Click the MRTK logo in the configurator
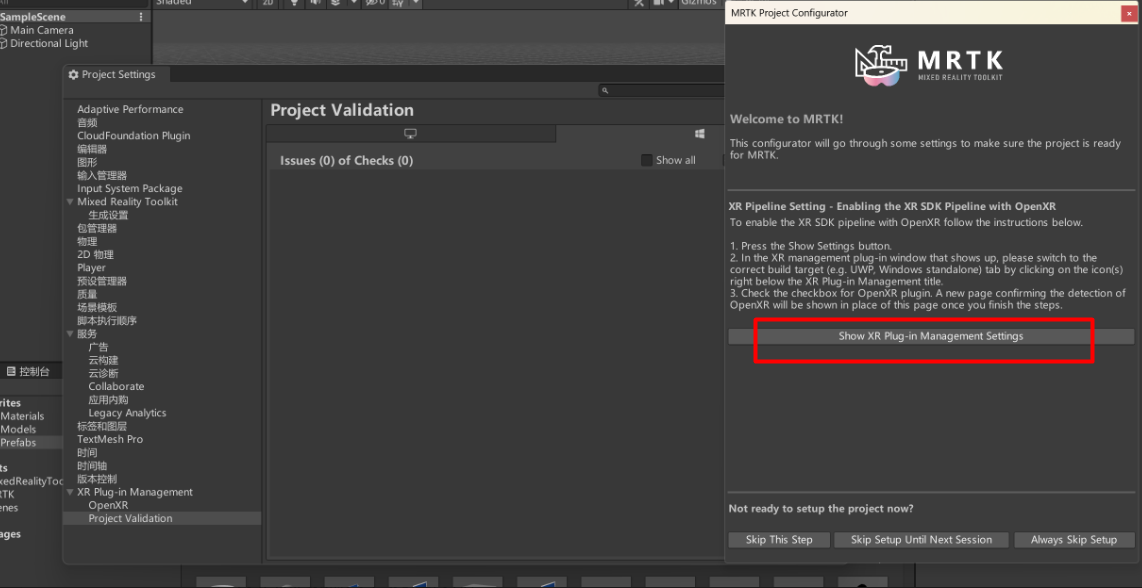 click(929, 66)
